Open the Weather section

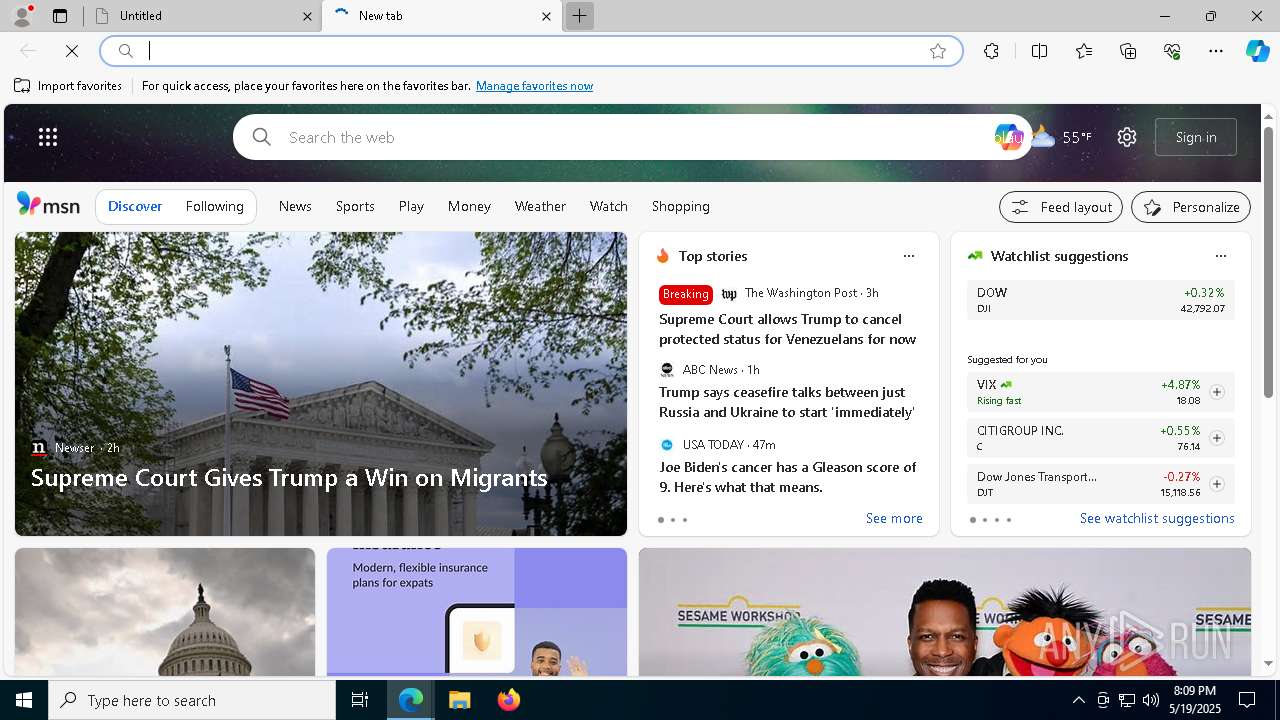[540, 206]
